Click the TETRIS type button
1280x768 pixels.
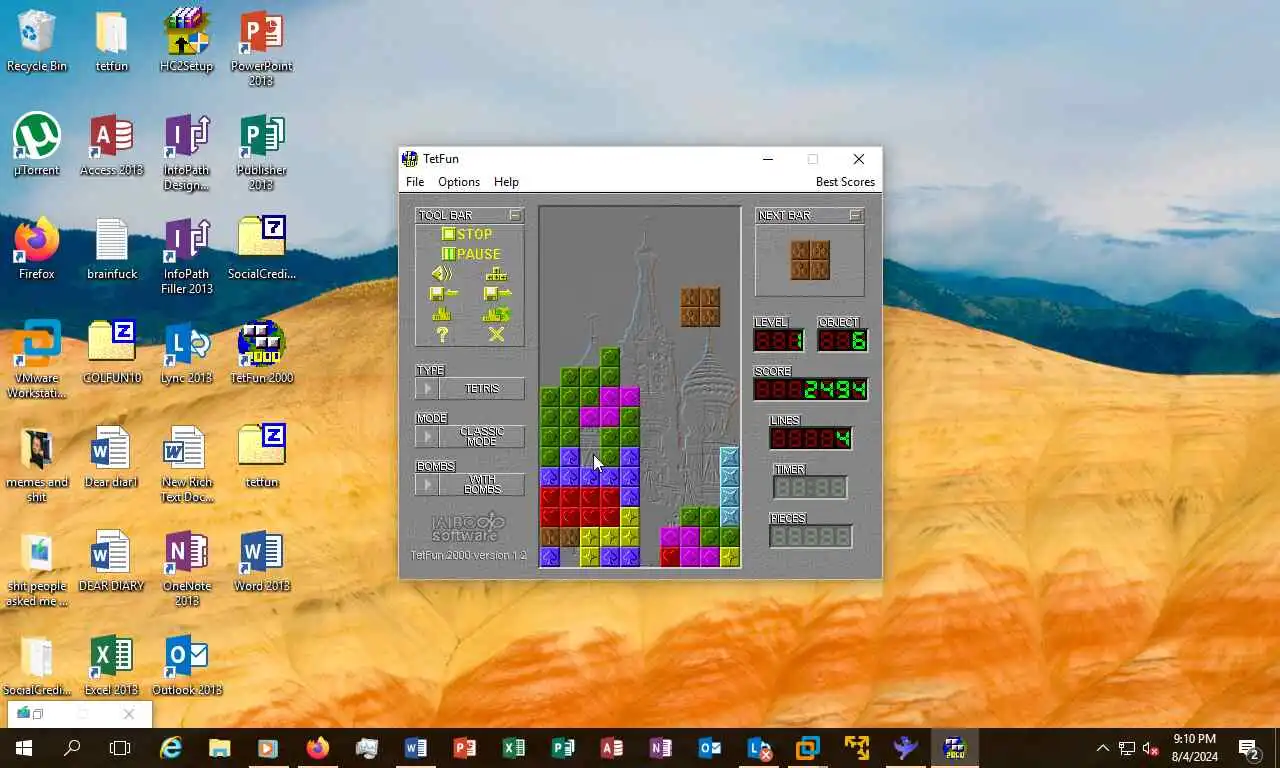[481, 389]
